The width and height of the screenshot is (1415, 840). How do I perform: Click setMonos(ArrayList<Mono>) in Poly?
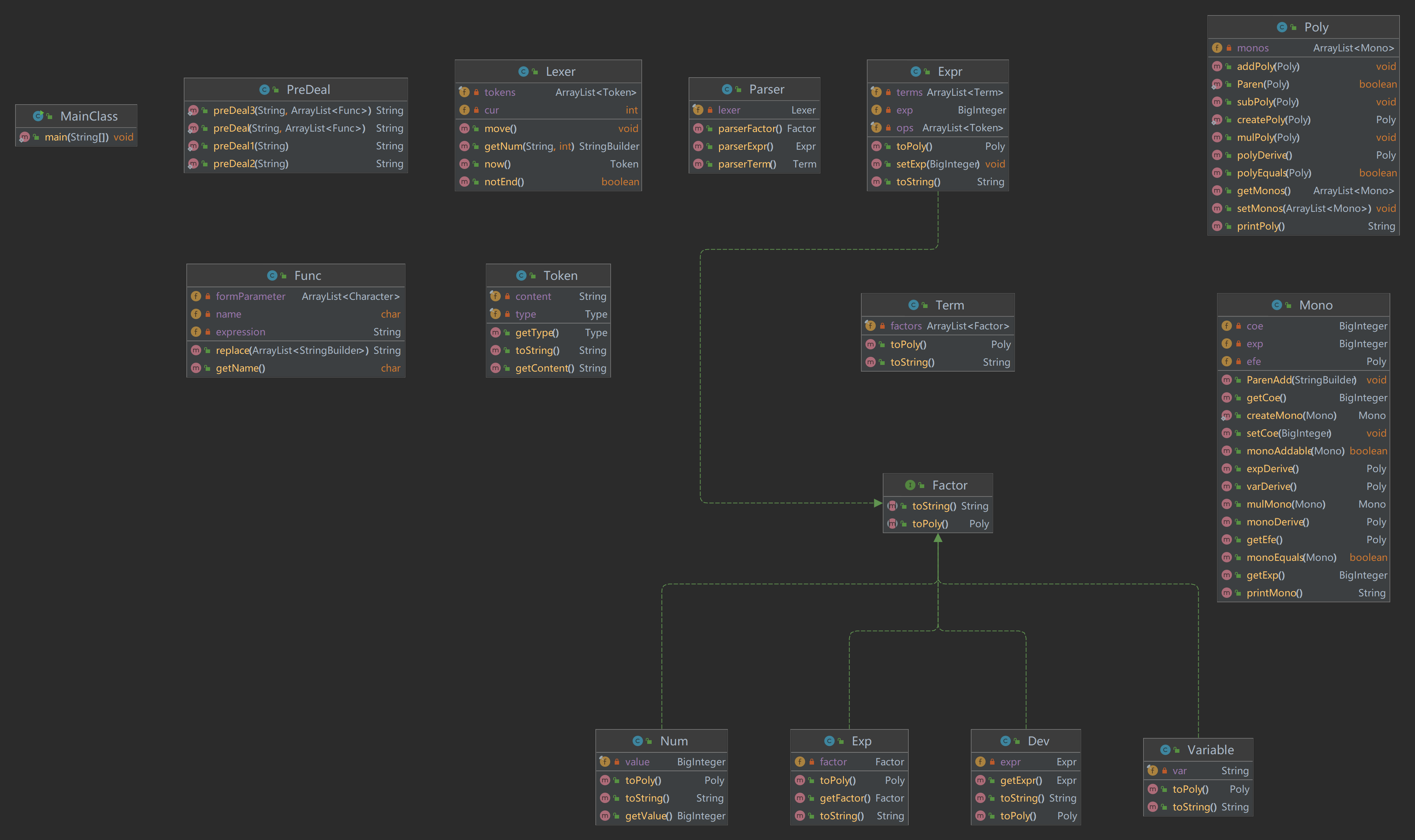point(1303,208)
